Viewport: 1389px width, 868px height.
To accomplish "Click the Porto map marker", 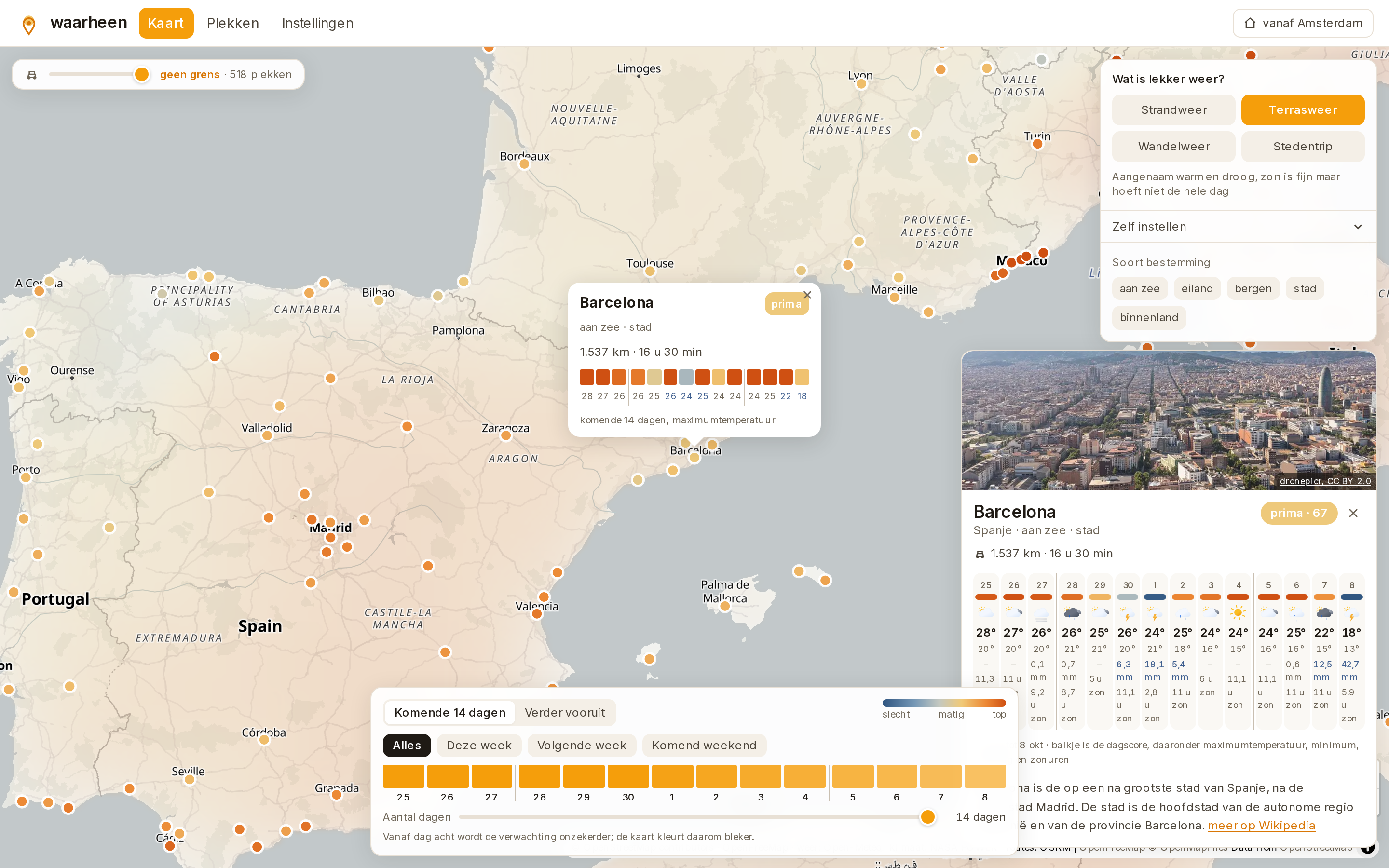I will 25,477.
